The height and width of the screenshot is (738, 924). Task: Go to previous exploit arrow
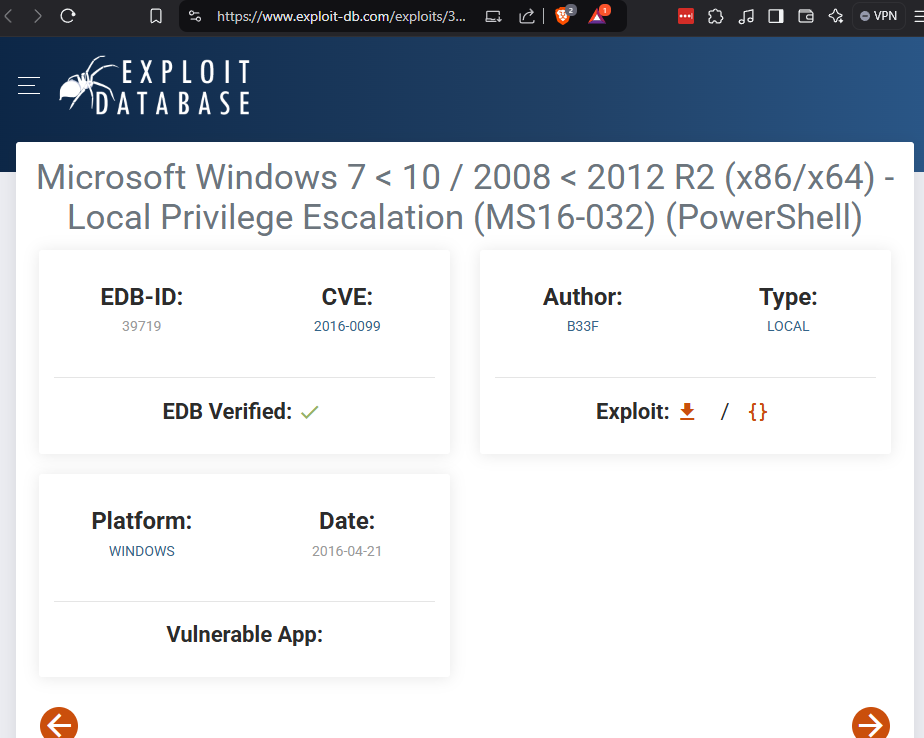[59, 724]
